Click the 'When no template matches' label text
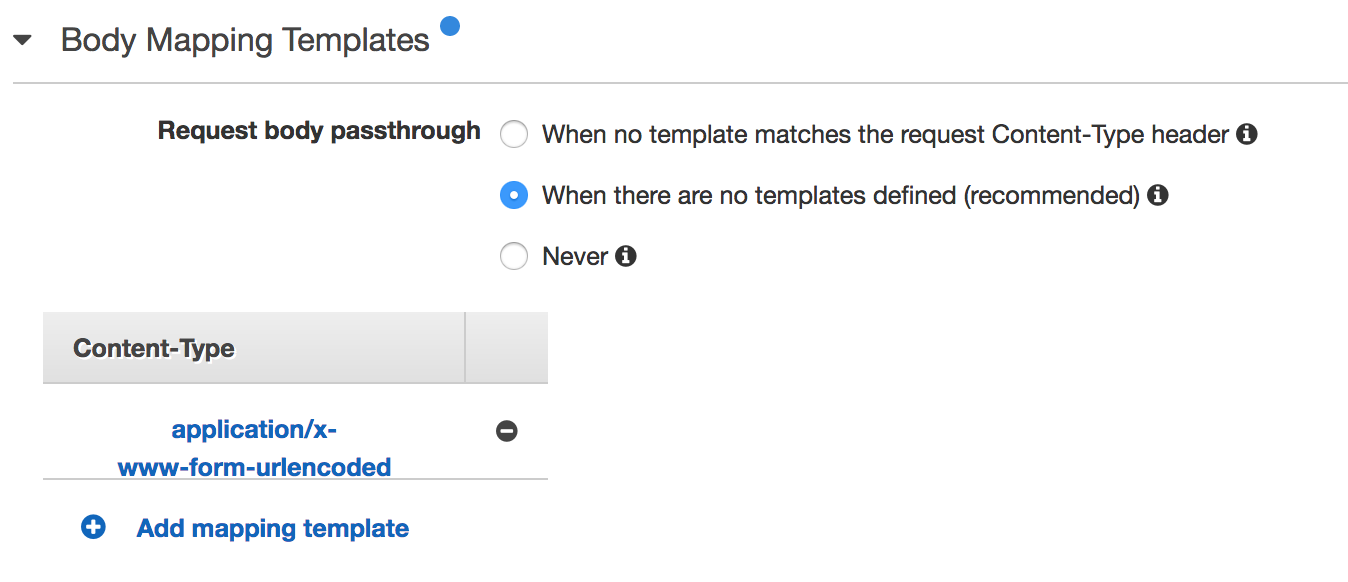1348x582 pixels. tap(885, 134)
